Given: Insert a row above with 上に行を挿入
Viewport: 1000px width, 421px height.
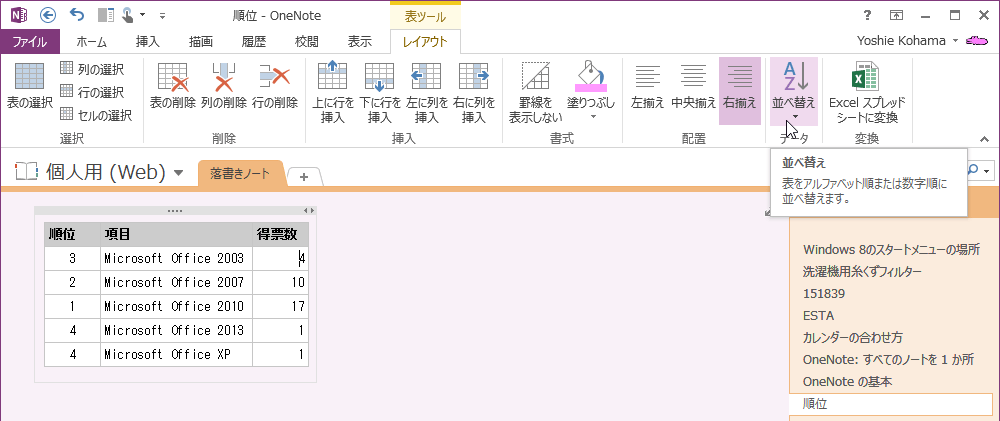Looking at the screenshot, I should [333, 92].
